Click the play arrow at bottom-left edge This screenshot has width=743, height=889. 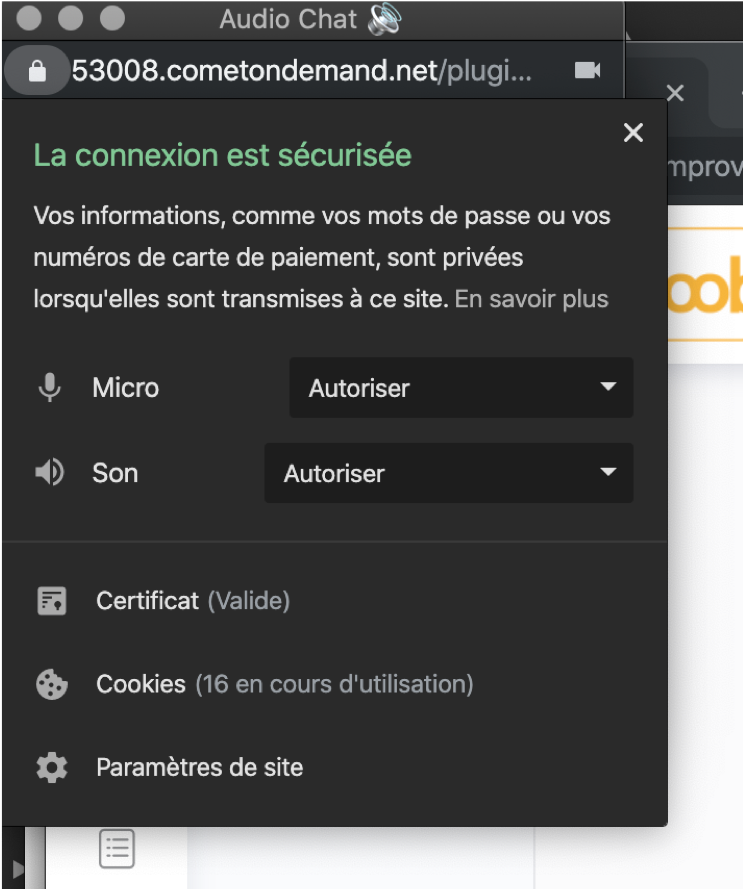18,869
